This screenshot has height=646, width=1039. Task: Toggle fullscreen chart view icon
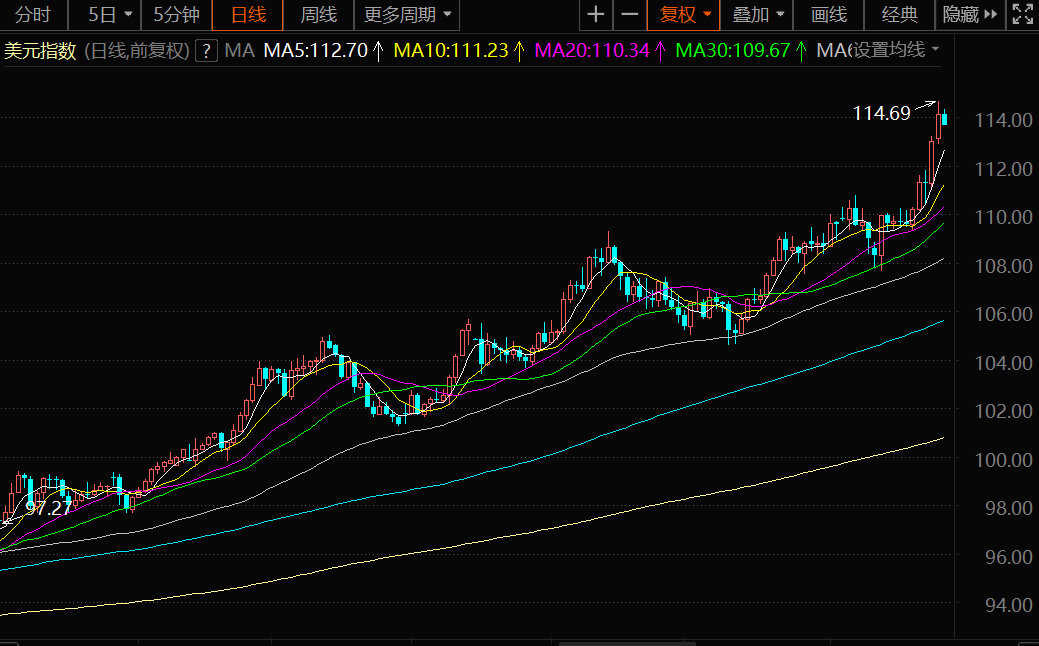[x=1022, y=15]
